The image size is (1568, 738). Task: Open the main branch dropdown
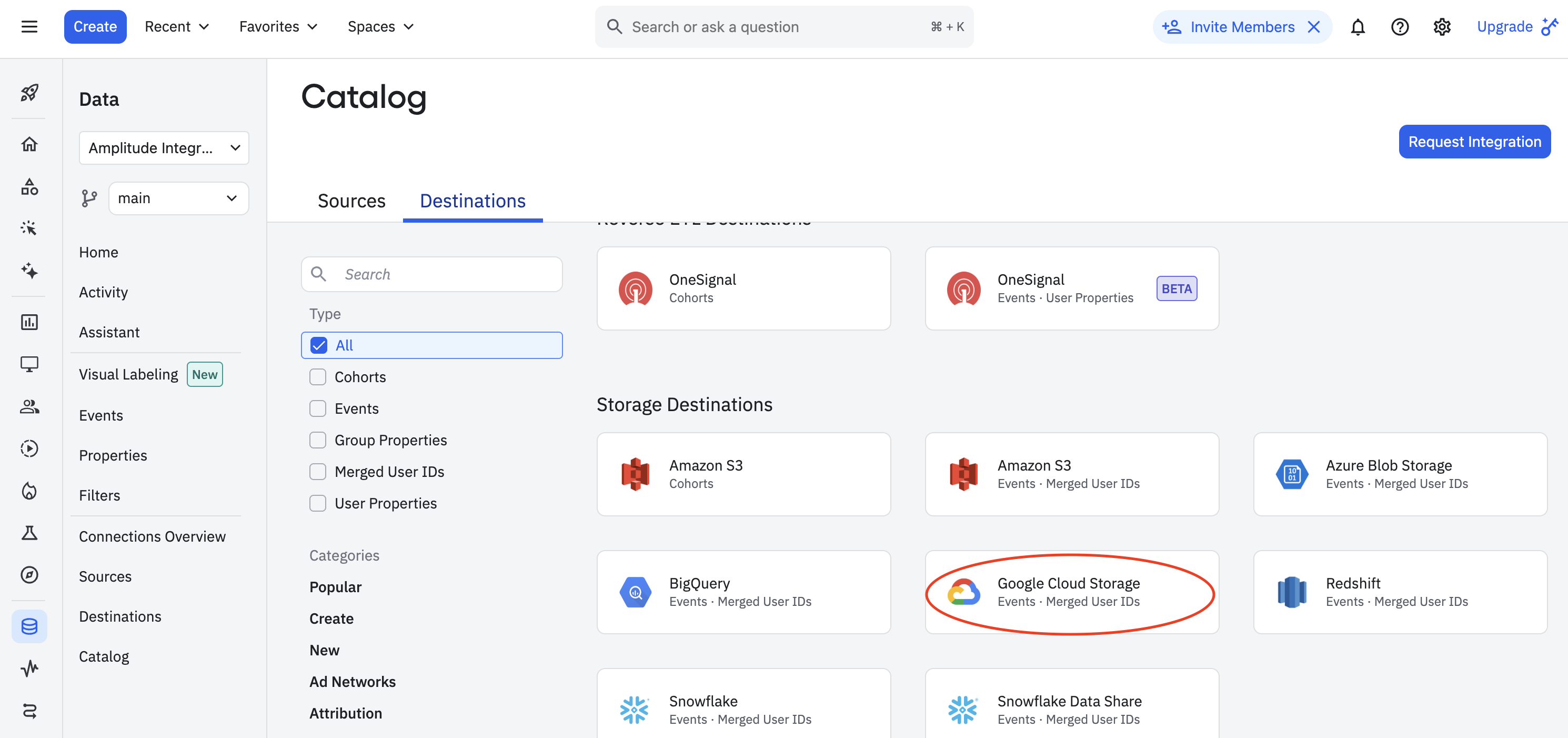pos(178,198)
